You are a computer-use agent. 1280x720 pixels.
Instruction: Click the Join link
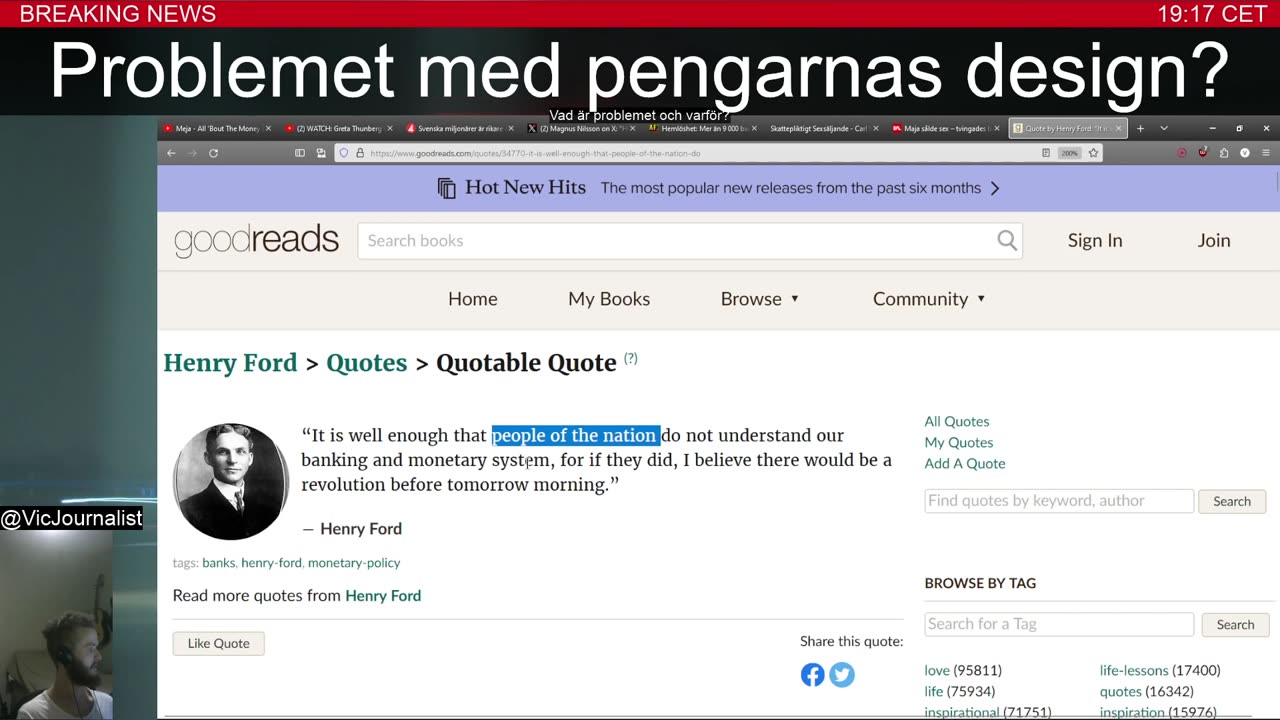coord(1214,240)
